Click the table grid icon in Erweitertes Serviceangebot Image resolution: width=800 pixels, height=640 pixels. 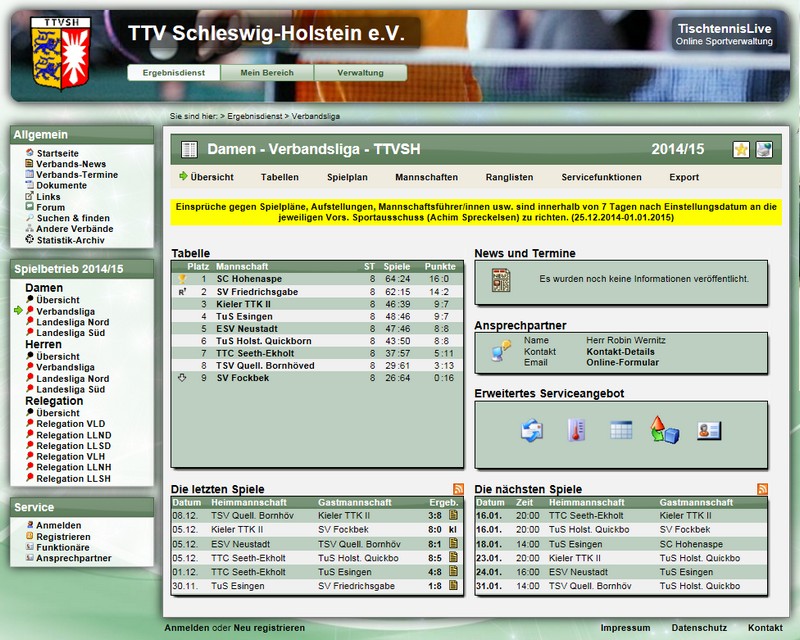click(x=621, y=431)
